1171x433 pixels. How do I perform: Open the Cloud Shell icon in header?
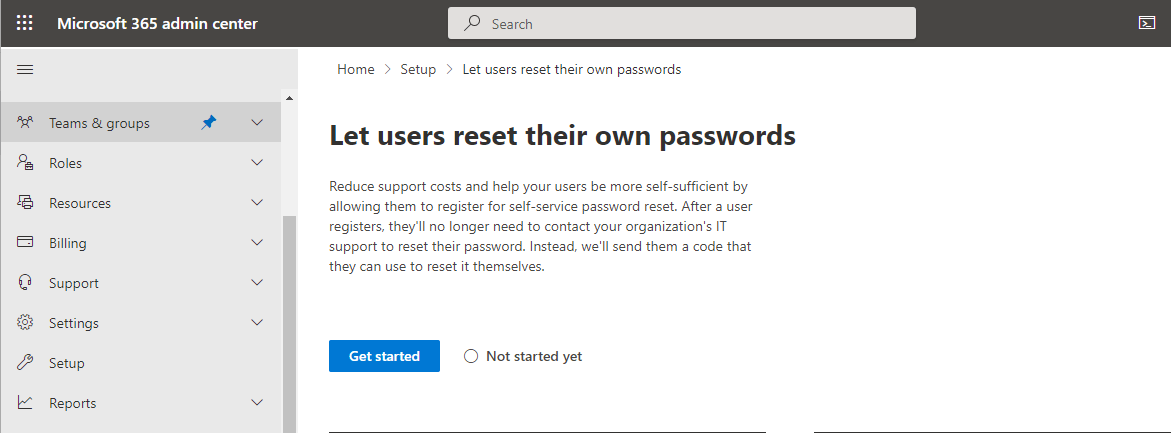[1146, 22]
